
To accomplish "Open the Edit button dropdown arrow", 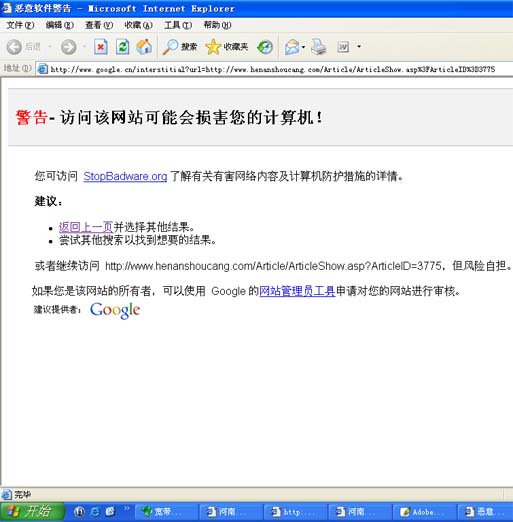I will 359,47.
